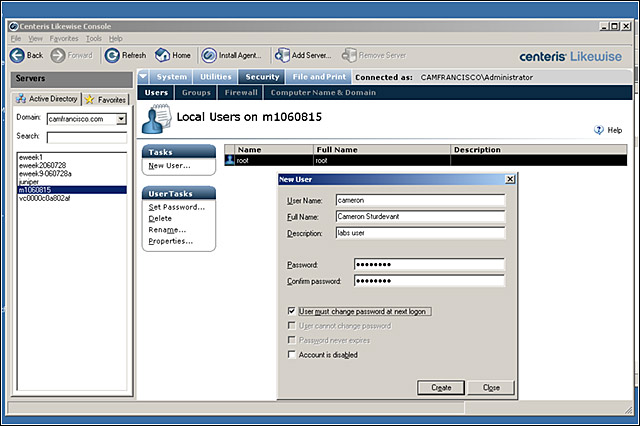Switch to Favorites servers tab

[x=106, y=100]
